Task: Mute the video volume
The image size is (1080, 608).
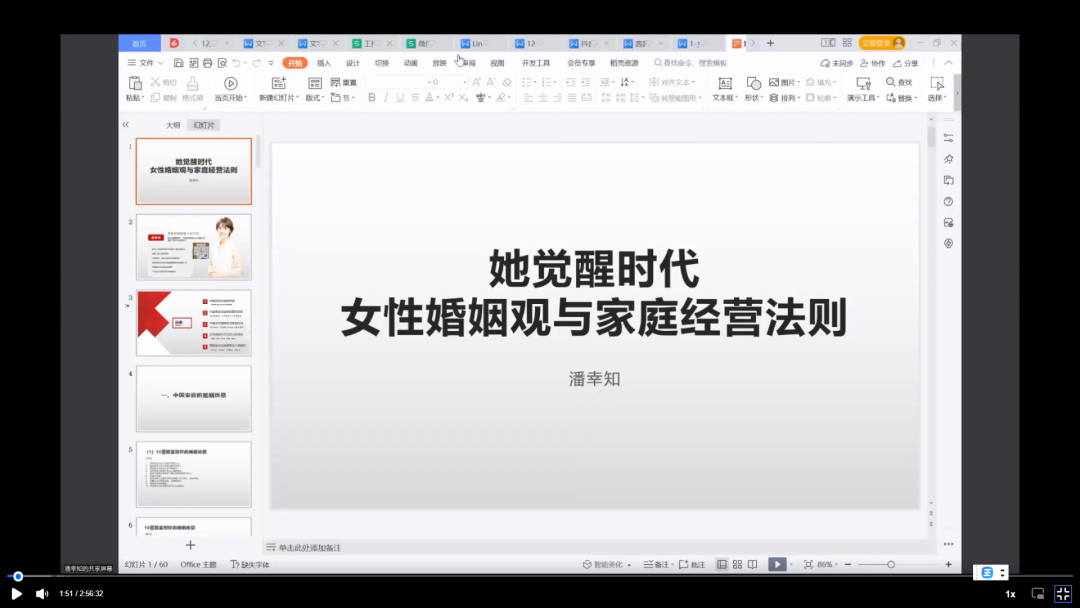Action: point(42,593)
